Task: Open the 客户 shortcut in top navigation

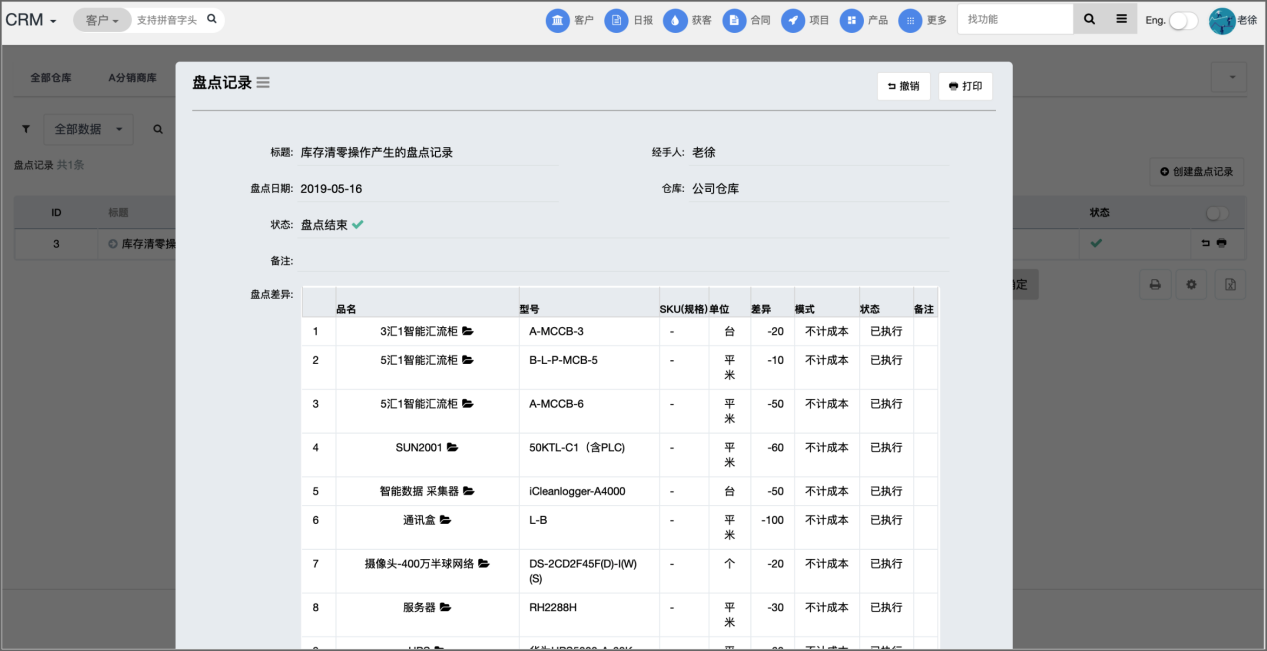Action: [x=570, y=20]
